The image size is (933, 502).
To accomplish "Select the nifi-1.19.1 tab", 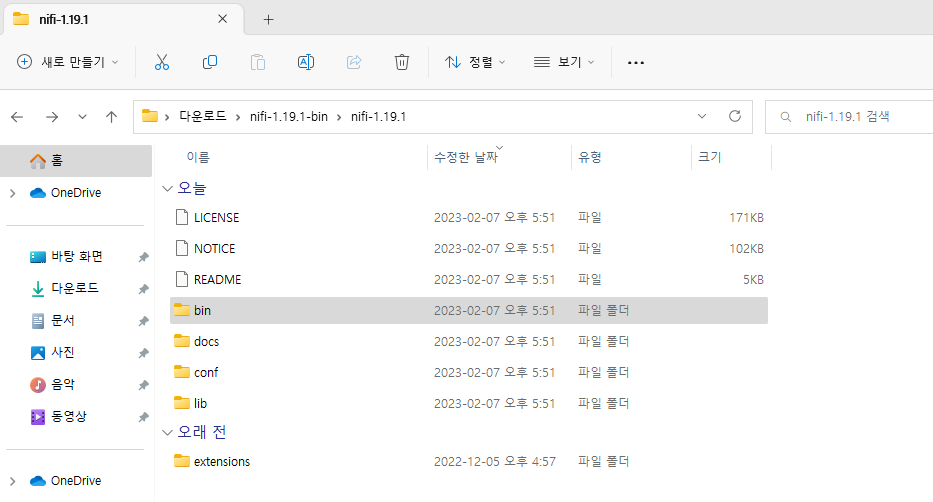I will click(x=124, y=20).
